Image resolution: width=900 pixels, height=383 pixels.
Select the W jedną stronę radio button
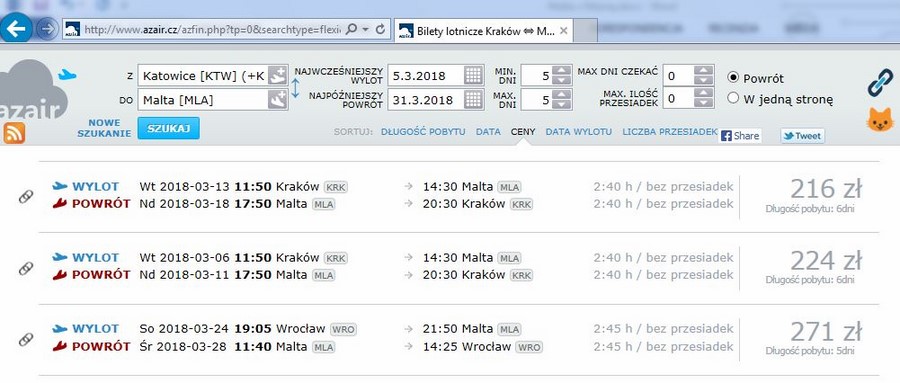pyautogui.click(x=733, y=98)
